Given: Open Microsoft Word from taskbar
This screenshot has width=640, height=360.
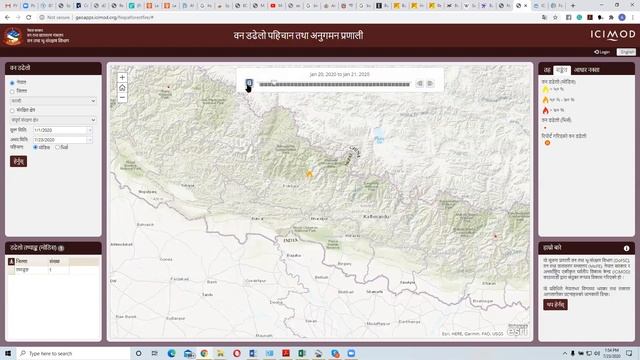Looking at the screenshot, I should [253, 353].
